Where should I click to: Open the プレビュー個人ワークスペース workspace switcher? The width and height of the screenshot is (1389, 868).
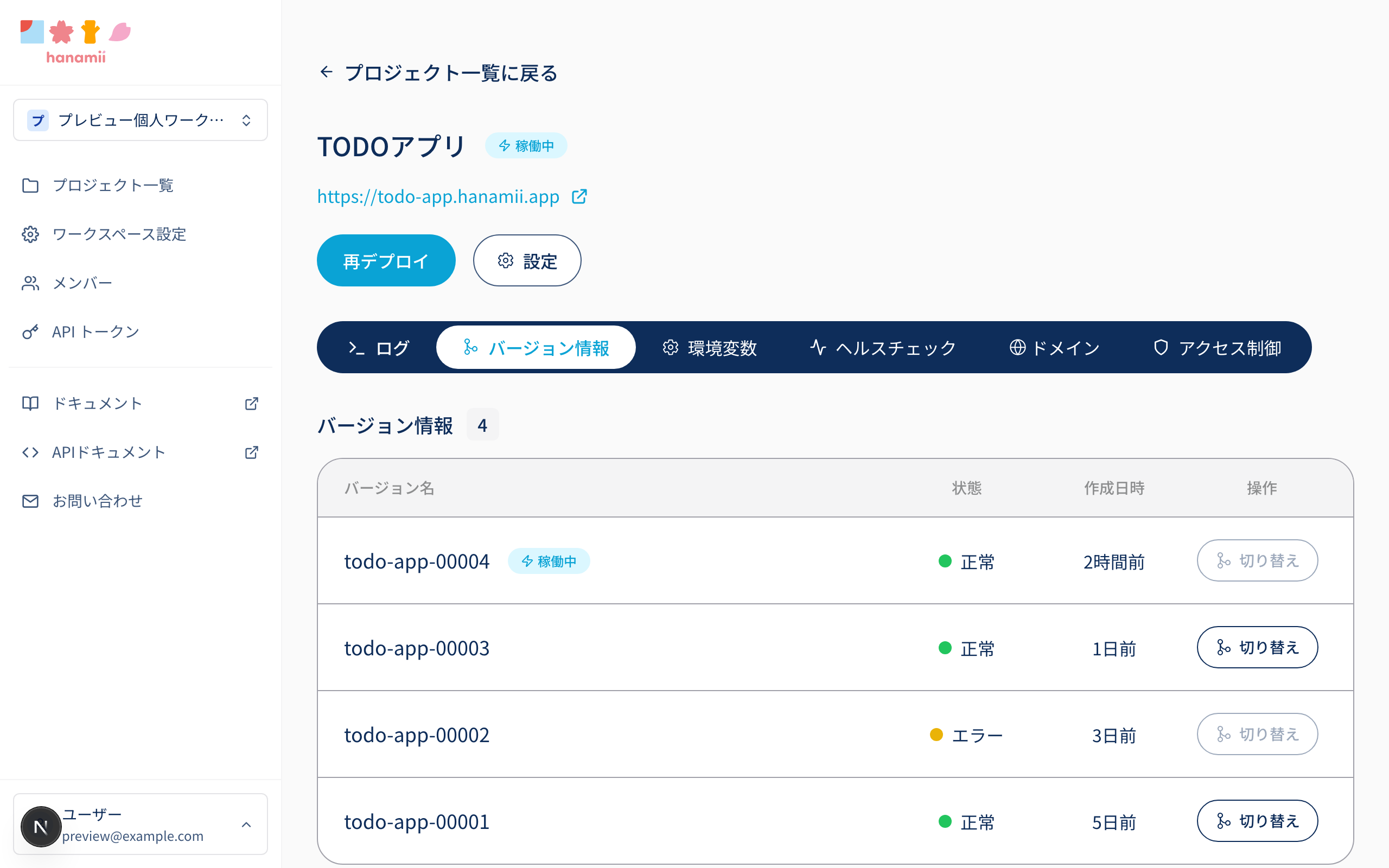coord(140,120)
